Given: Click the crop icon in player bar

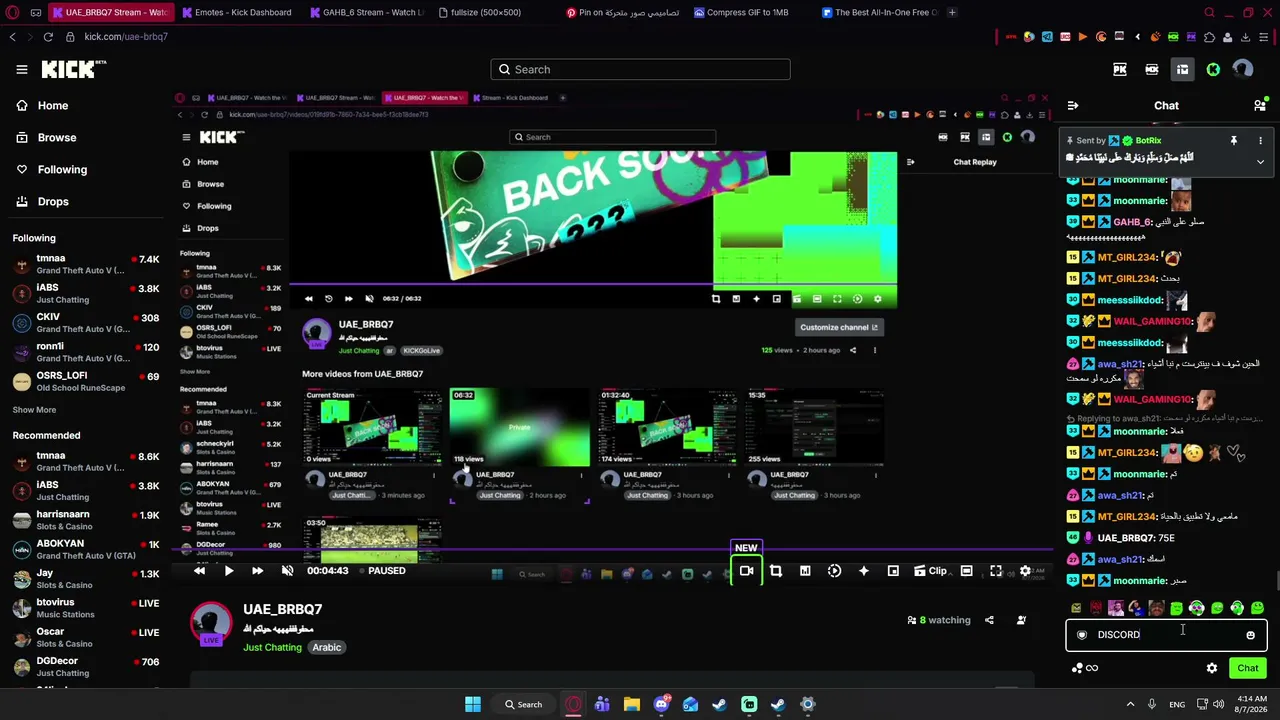Looking at the screenshot, I should pos(775,571).
